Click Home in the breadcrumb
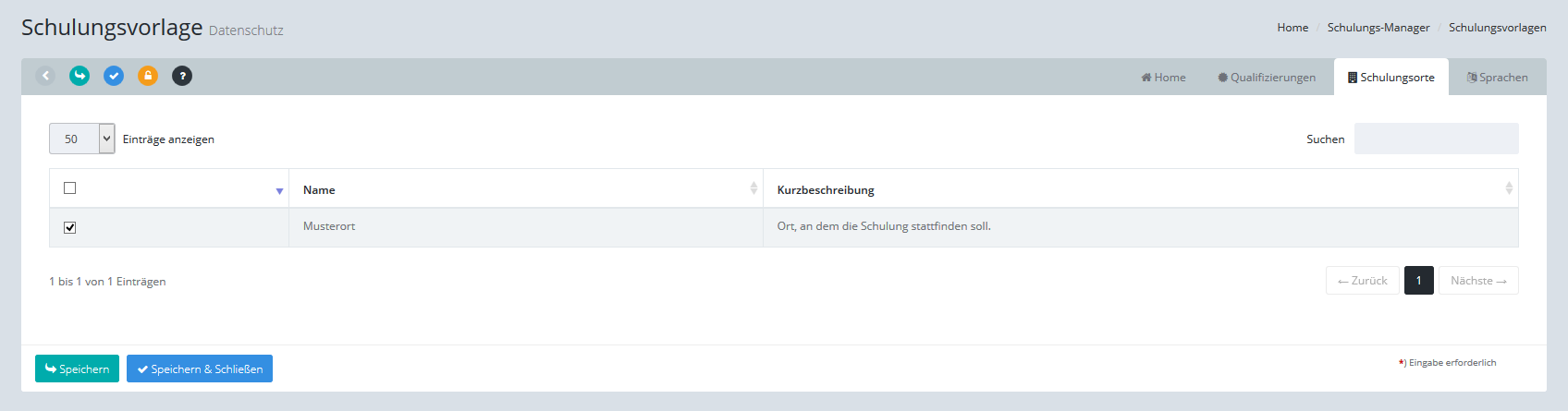1568x411 pixels. pos(1292,28)
